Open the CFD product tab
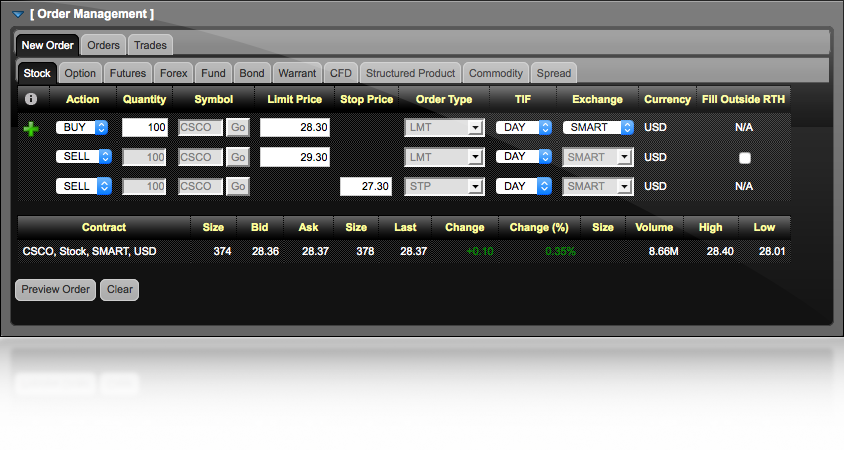 pyautogui.click(x=341, y=73)
